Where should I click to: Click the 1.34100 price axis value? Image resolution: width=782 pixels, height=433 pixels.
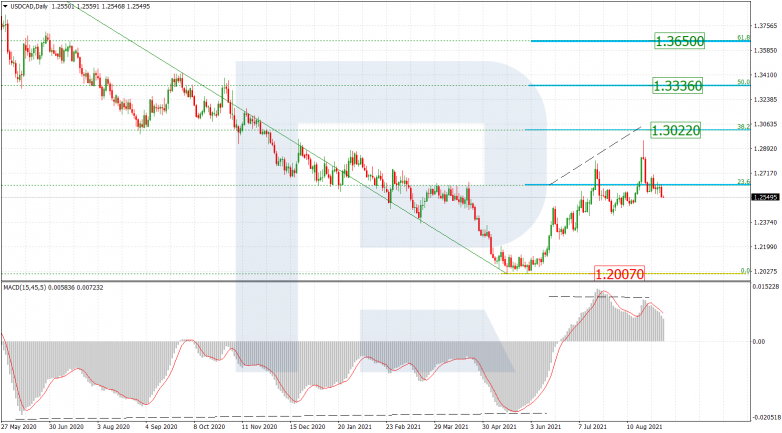(x=767, y=75)
